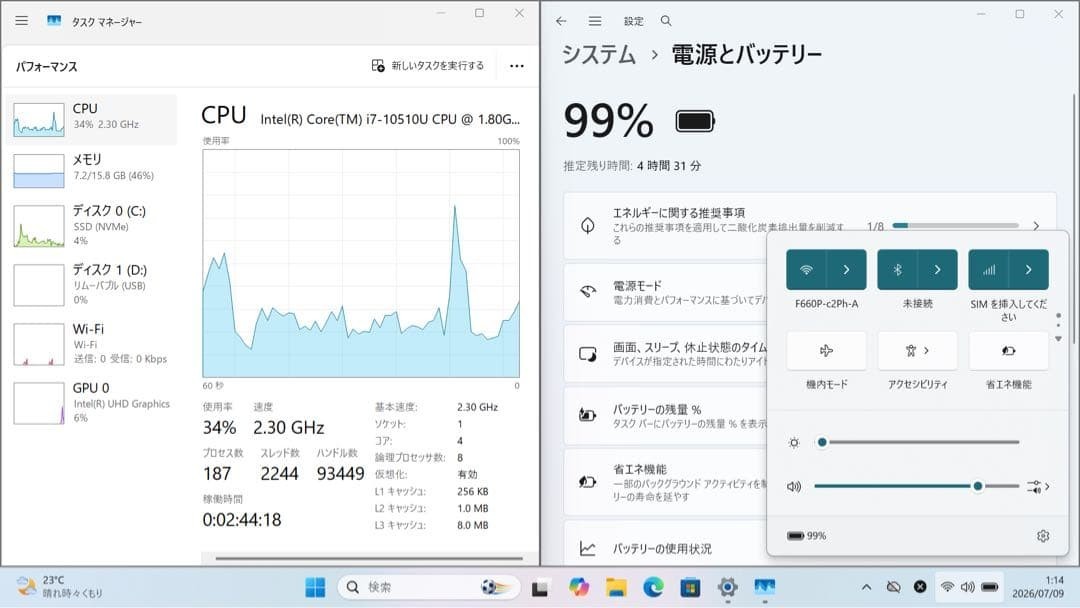The height and width of the screenshot is (608, 1080).
Task: Go back in Settings with the back arrow
Action: 561,21
